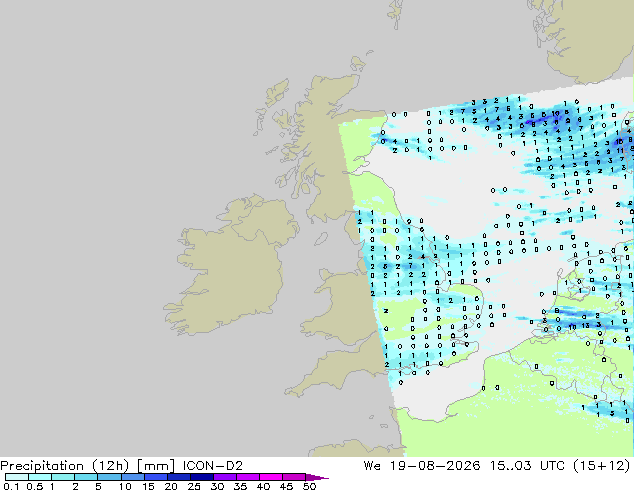Click the legend value '50'

tap(309, 486)
